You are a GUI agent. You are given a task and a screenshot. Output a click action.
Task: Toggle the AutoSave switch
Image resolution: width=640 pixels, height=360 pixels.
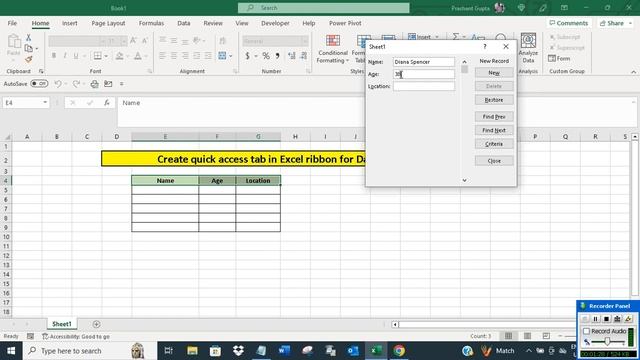coord(39,84)
